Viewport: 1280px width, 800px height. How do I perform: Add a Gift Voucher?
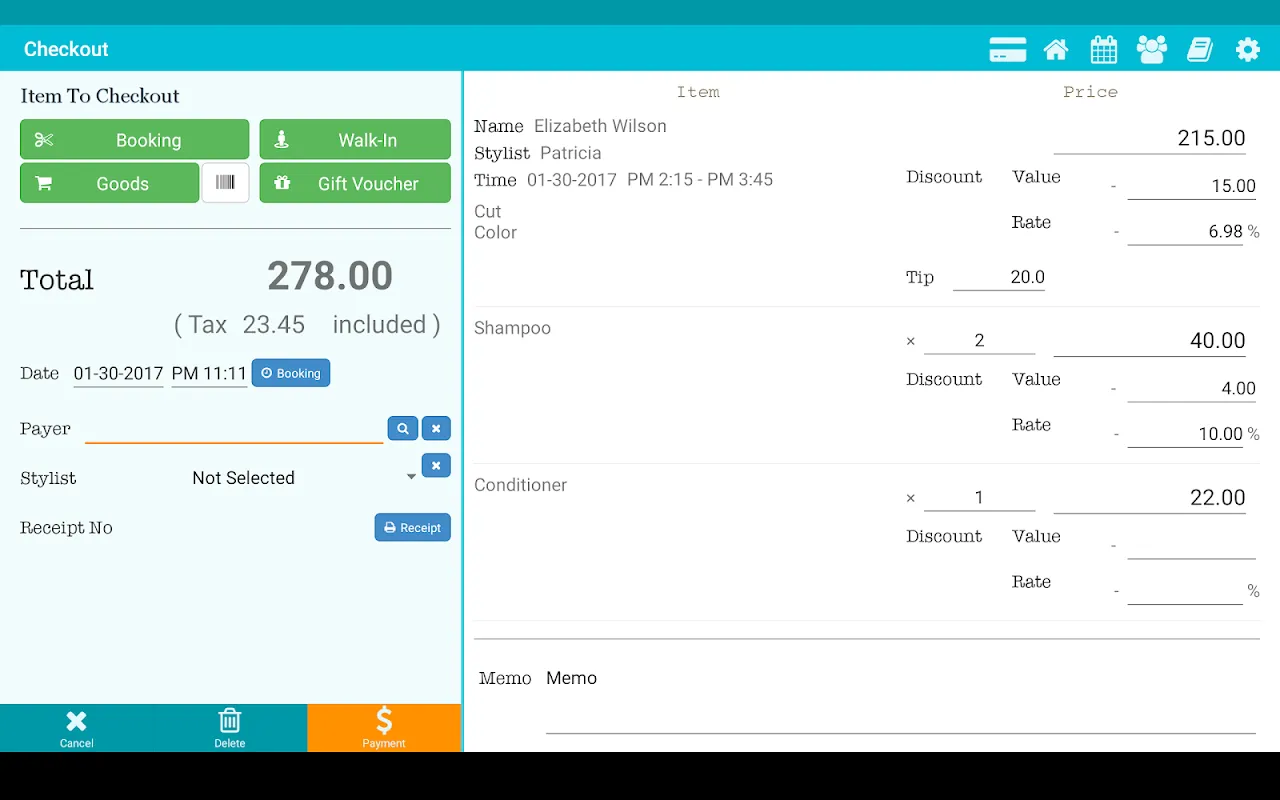point(355,183)
